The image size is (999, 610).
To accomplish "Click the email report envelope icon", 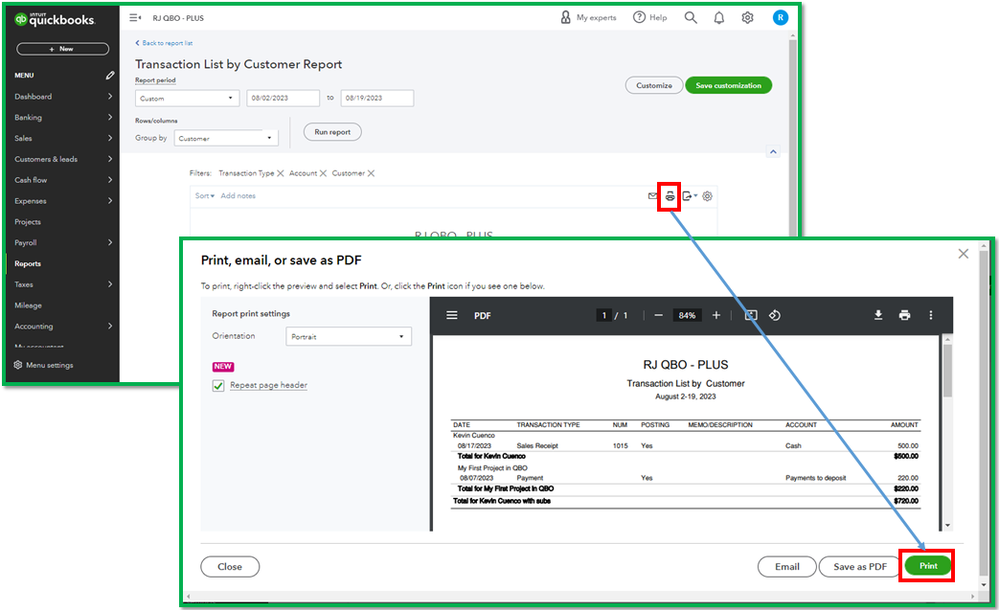I will (x=652, y=196).
